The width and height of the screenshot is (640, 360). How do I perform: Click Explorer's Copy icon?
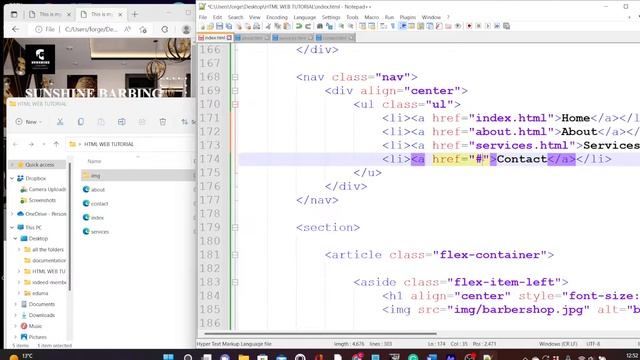[81, 122]
